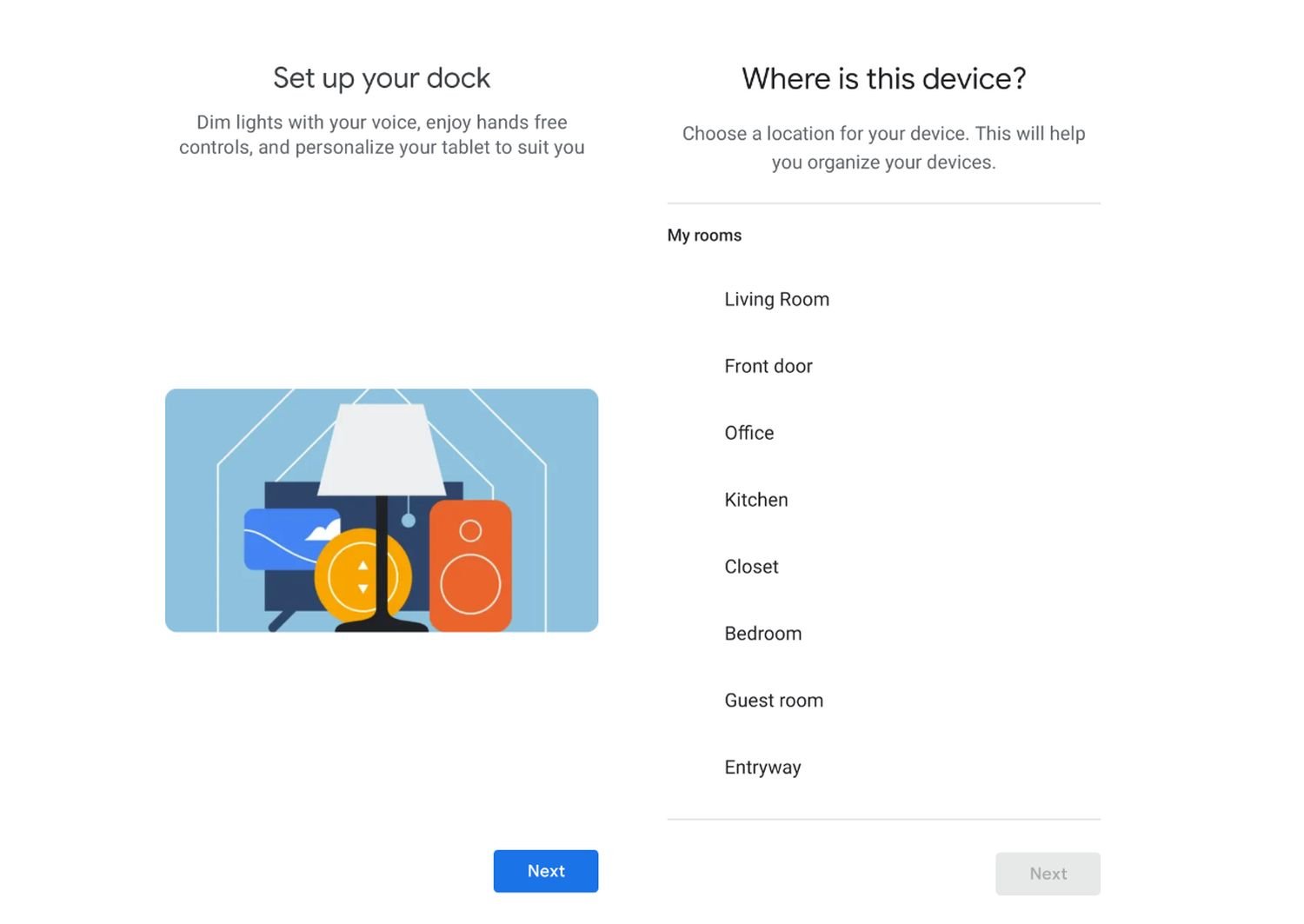Image resolution: width=1304 pixels, height=924 pixels.
Task: Click the orange speaker in the illustration
Action: point(470,567)
